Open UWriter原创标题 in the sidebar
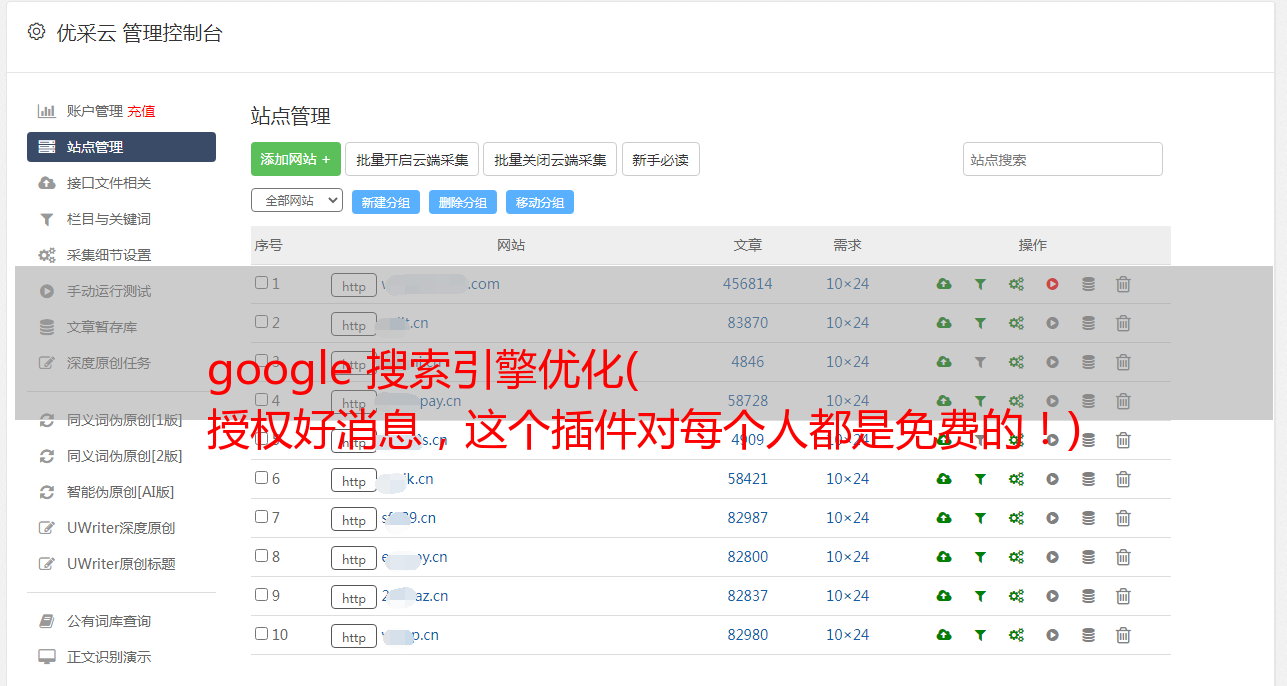 click(121, 564)
